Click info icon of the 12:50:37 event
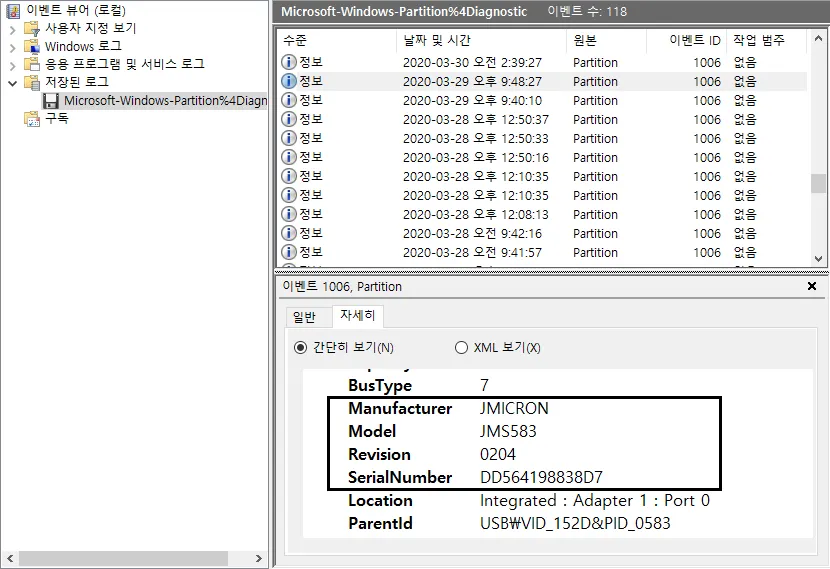This screenshot has height=569, width=830. (x=288, y=119)
